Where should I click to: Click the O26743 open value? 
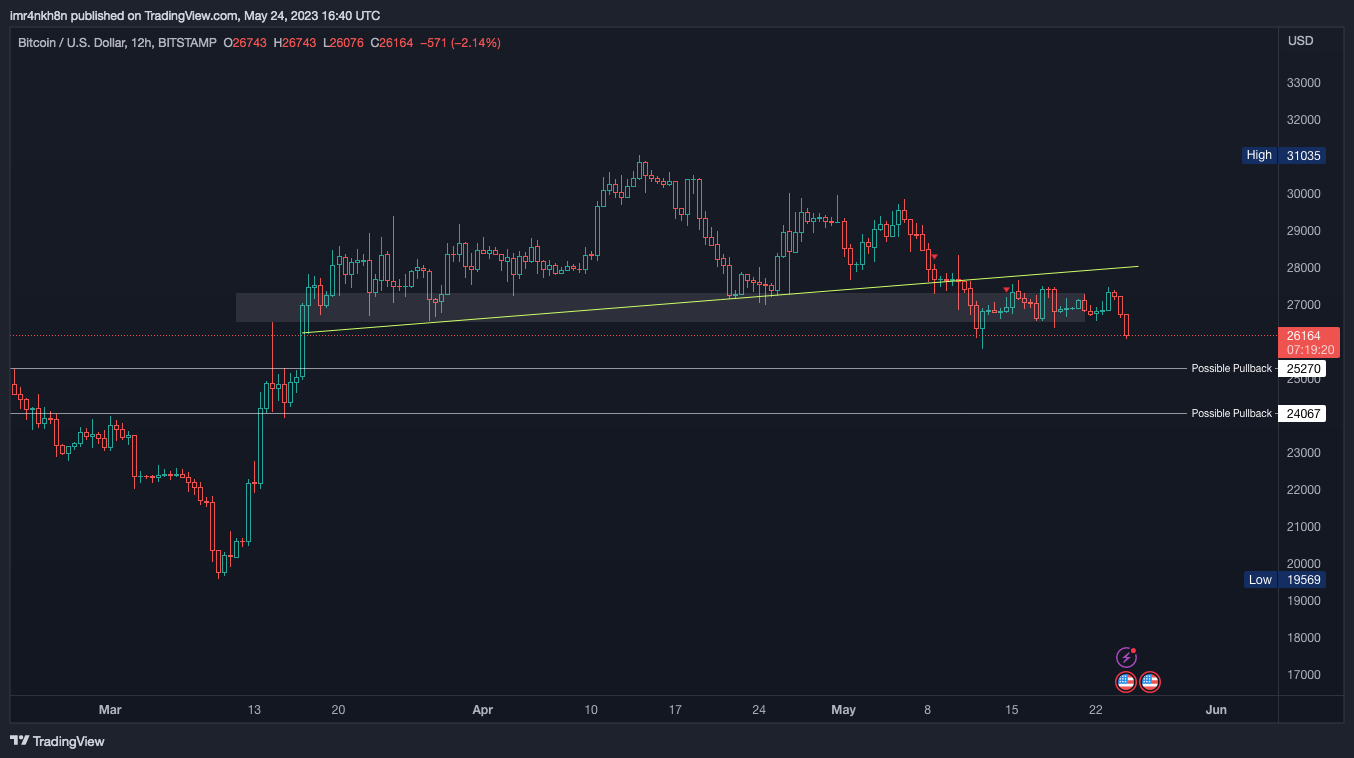245,43
